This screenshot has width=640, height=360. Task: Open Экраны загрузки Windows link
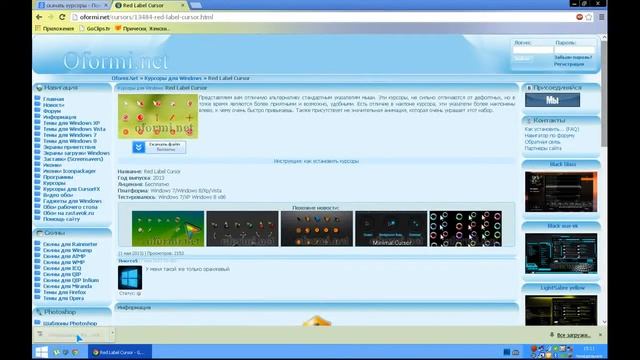76,153
